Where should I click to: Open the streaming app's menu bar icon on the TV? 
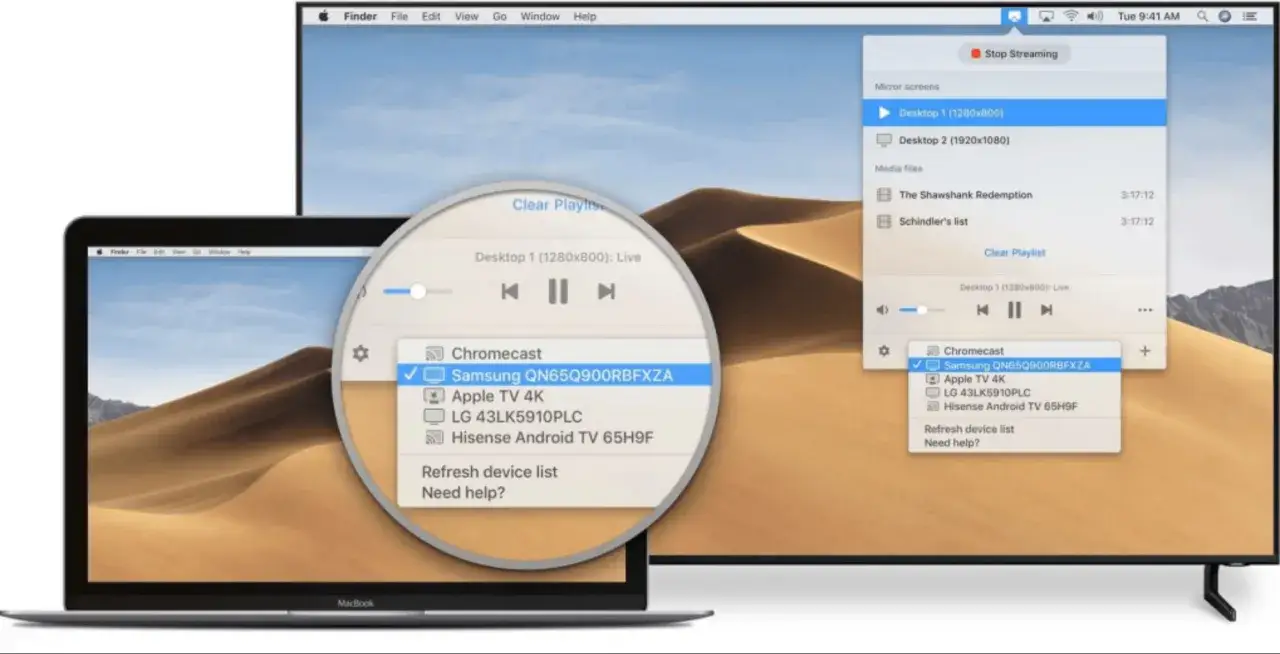point(1015,16)
